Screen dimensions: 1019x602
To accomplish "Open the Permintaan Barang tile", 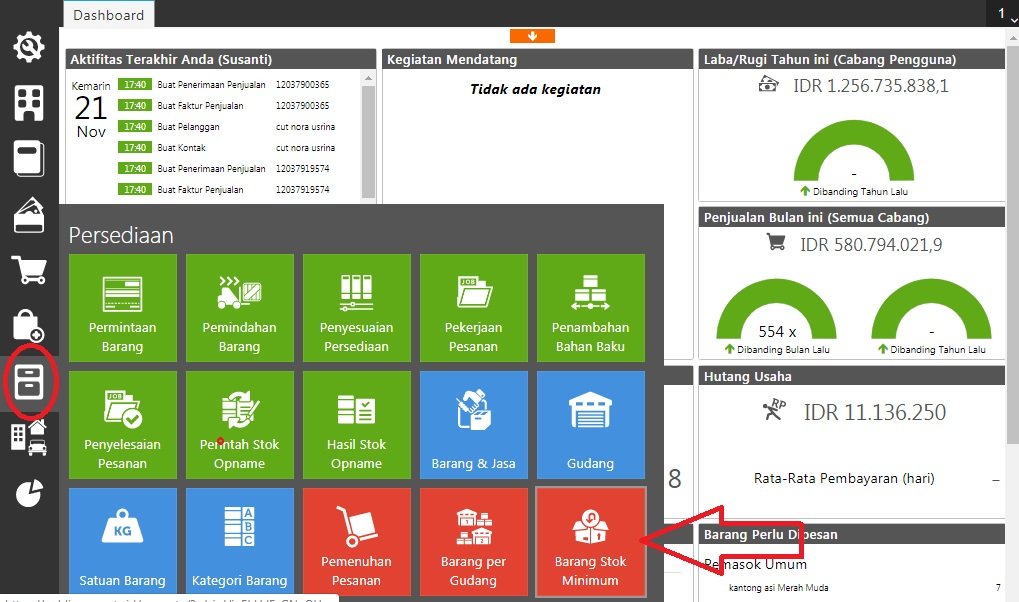I will (x=123, y=307).
